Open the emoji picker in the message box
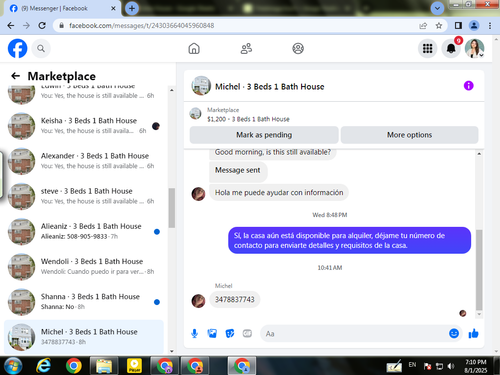The width and height of the screenshot is (500, 375). click(x=454, y=333)
